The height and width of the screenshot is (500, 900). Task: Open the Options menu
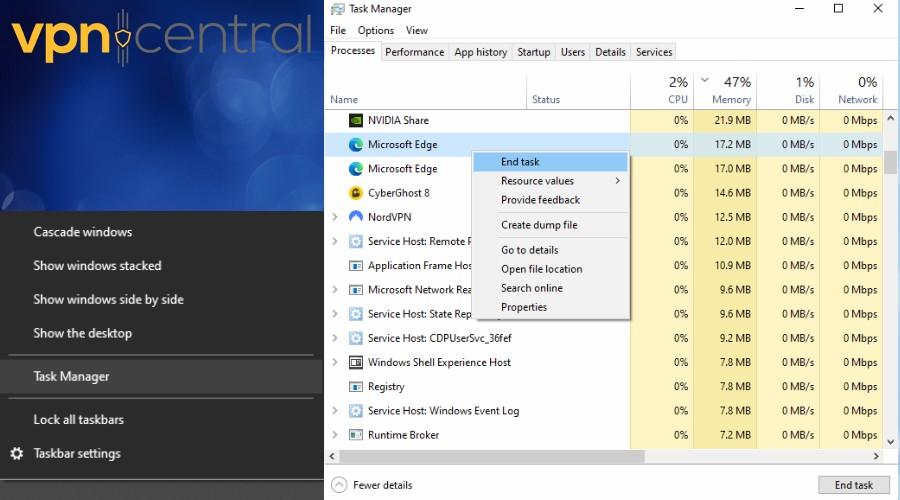[x=376, y=30]
